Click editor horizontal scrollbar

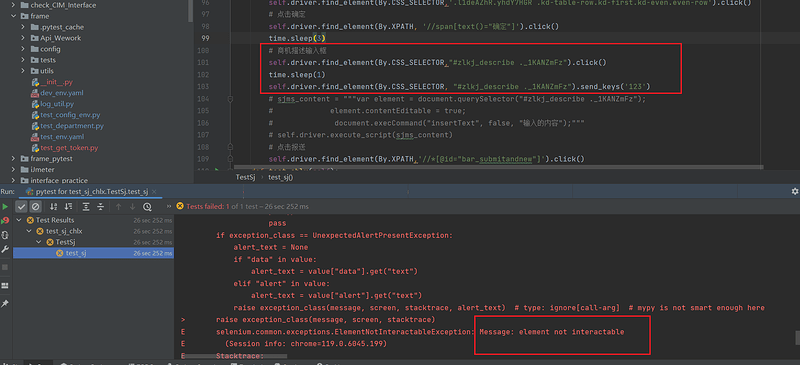tap(497, 166)
